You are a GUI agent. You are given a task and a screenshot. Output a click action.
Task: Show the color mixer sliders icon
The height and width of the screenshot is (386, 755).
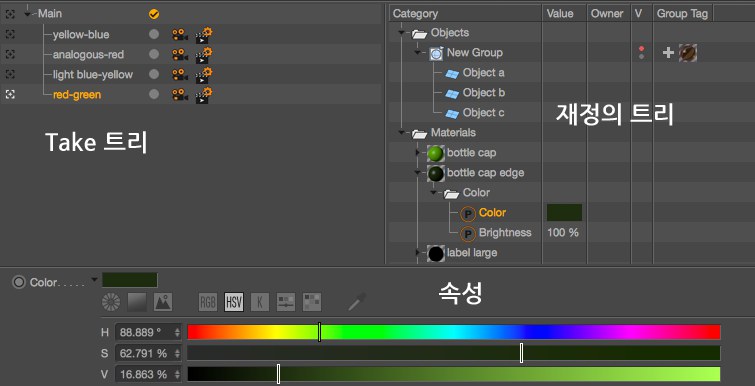[x=286, y=302]
